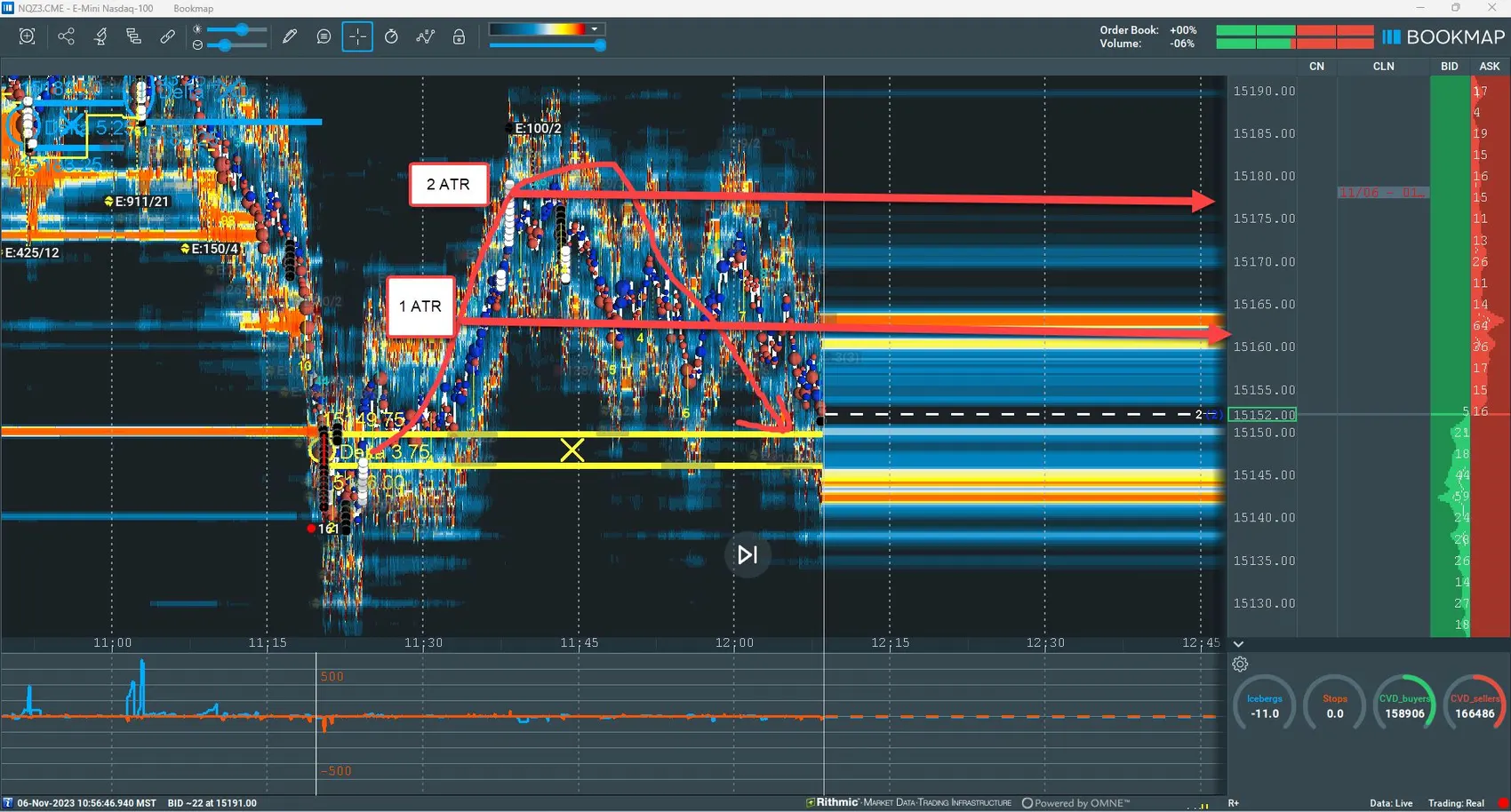The width and height of the screenshot is (1511, 812).
Task: Click the BOOKMAP logo
Action: [1443, 37]
